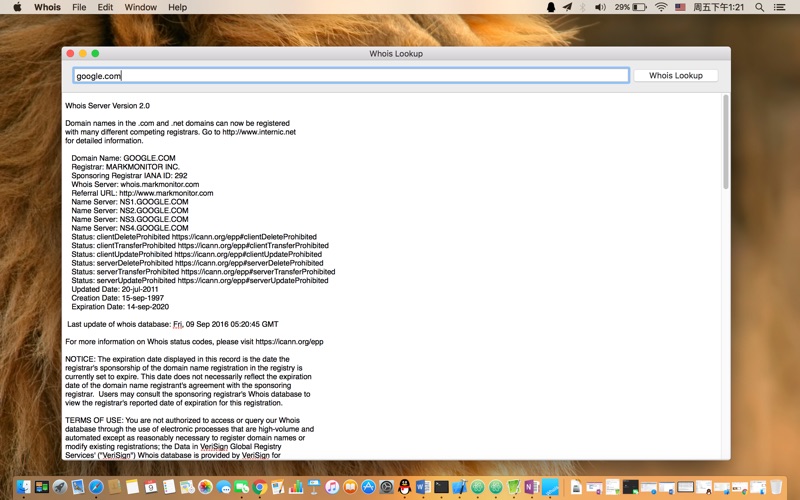Open Keynote from the Dock
800x500 pixels.
(314, 487)
